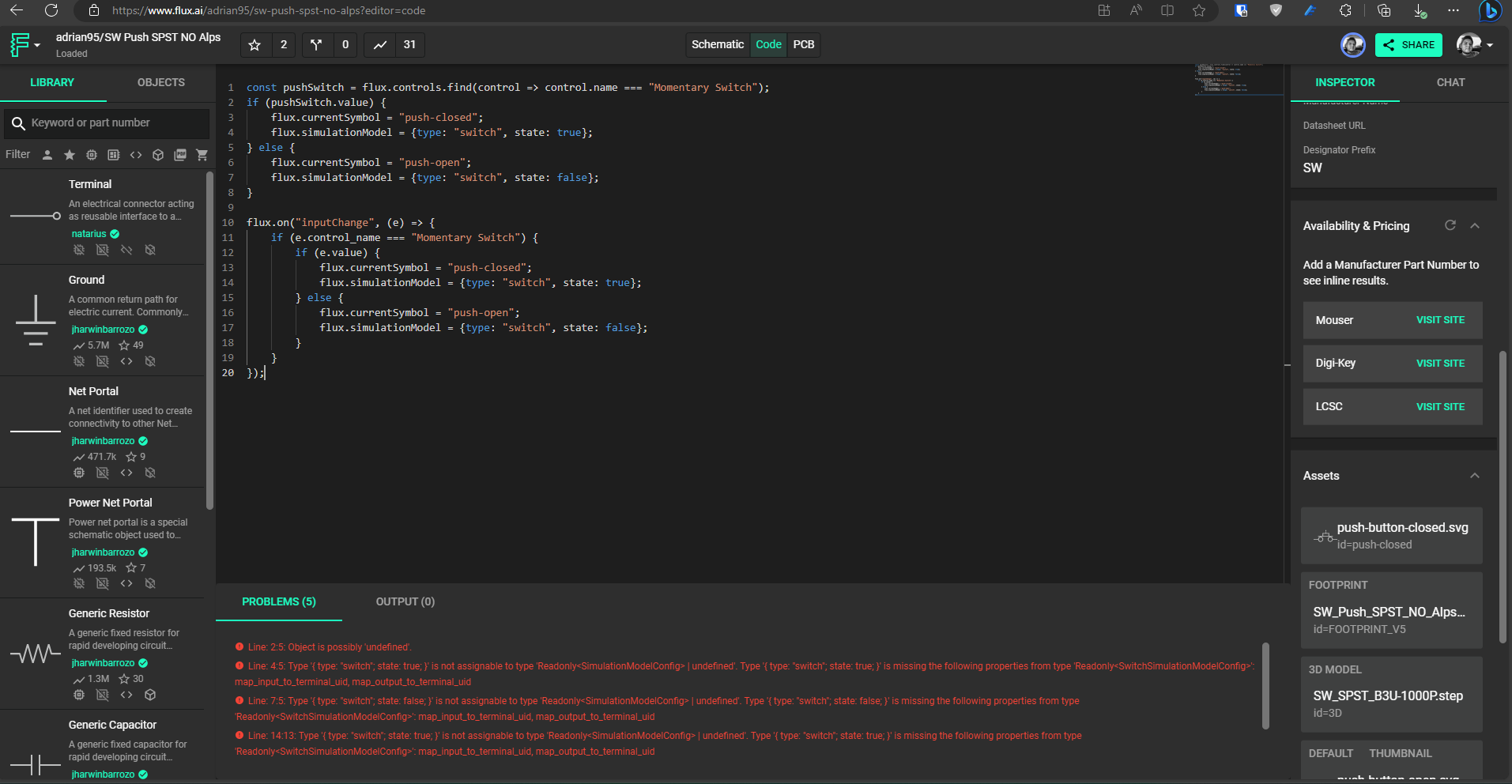This screenshot has width=1512, height=784.
Task: Visit the Digi-Key site
Action: click(1440, 364)
